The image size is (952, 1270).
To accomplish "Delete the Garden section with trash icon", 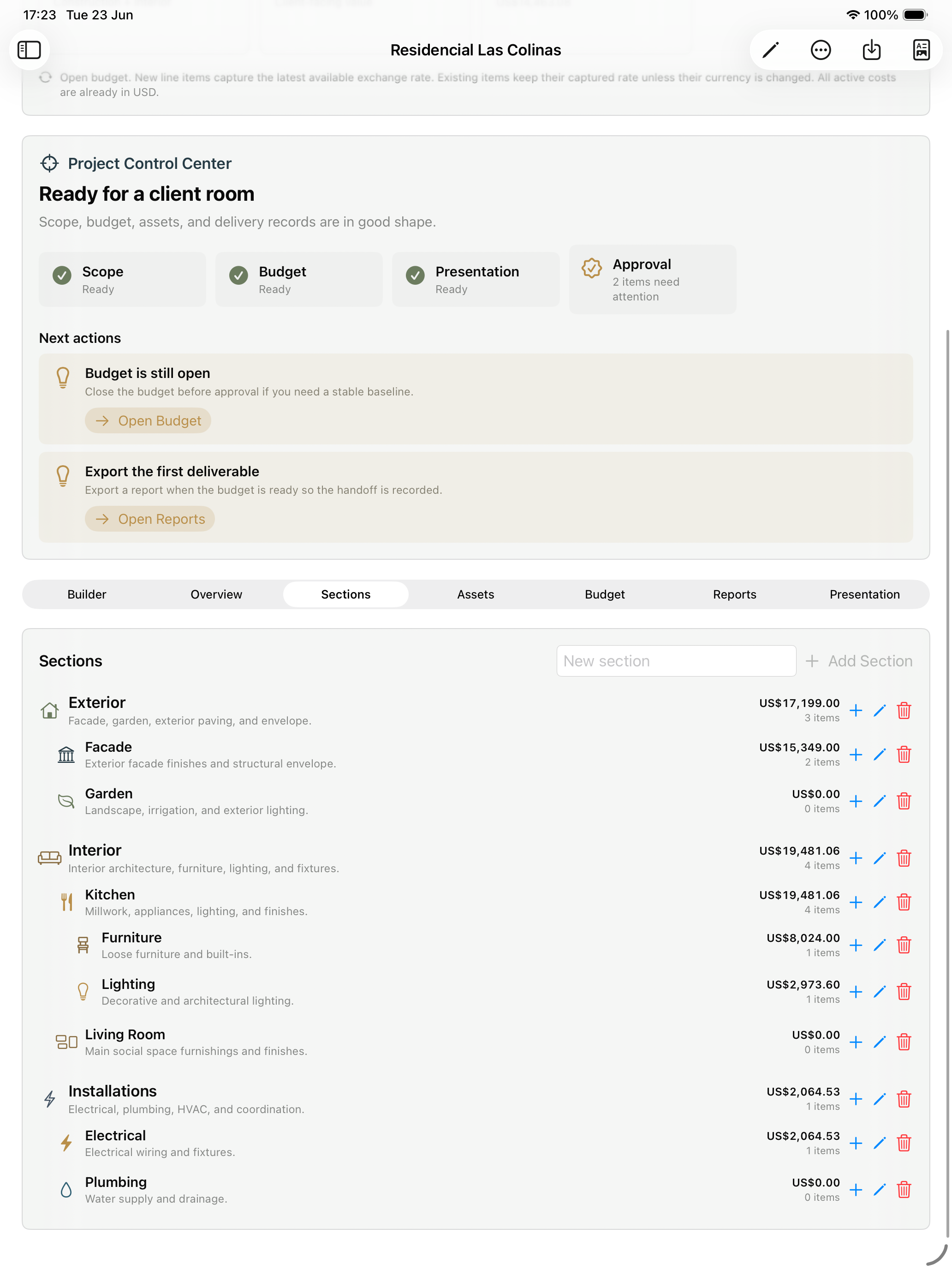I will tap(904, 801).
